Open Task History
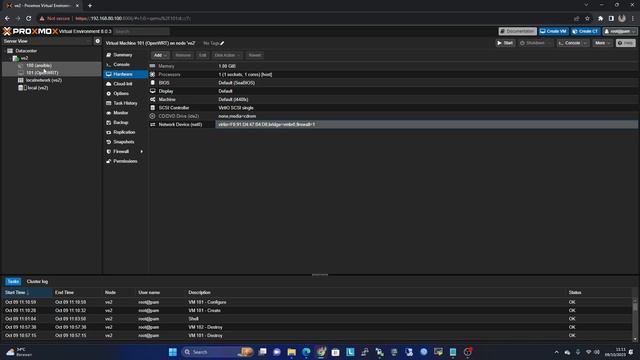640x360 pixels. [125, 103]
